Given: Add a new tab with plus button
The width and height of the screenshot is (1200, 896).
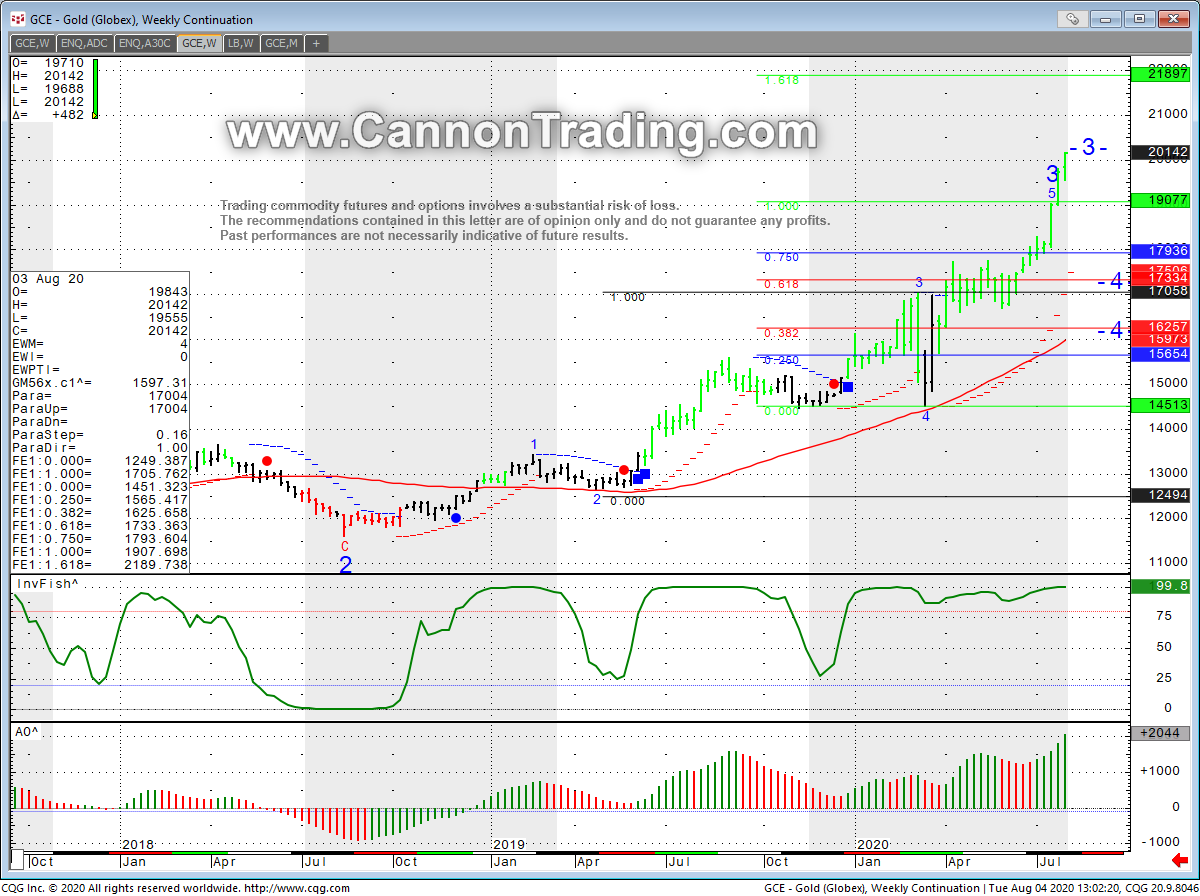Looking at the screenshot, I should point(315,43).
